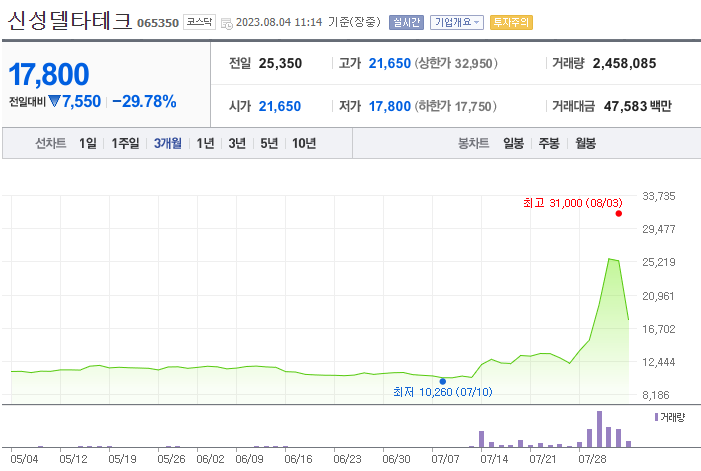Click the -29.78% change rate
The height and width of the screenshot is (471, 701).
click(x=144, y=101)
